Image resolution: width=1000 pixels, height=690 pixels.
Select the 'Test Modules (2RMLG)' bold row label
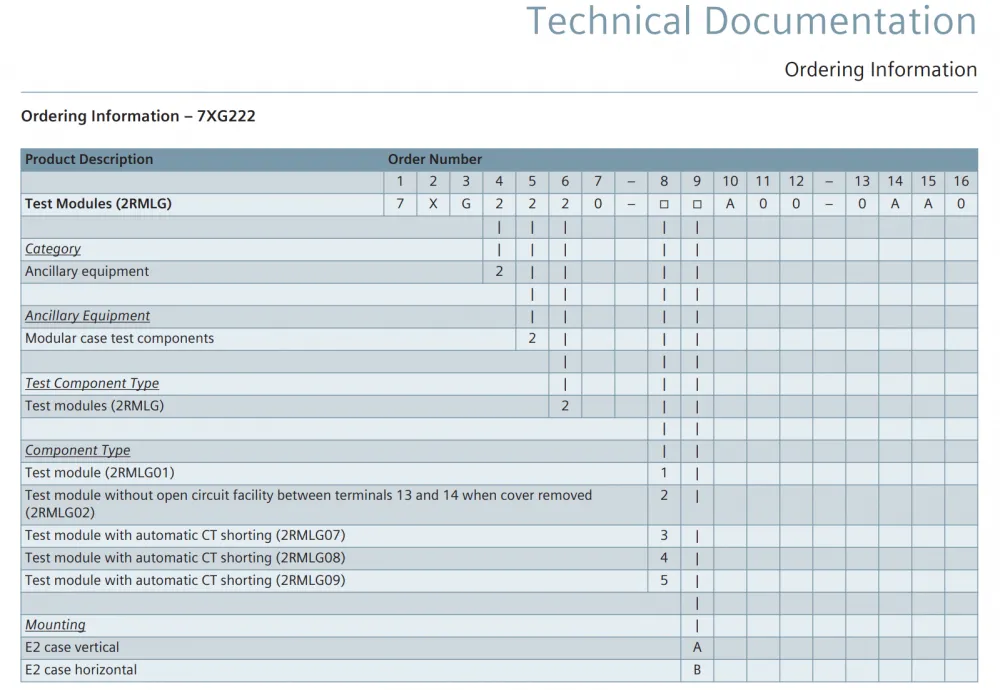[x=98, y=204]
